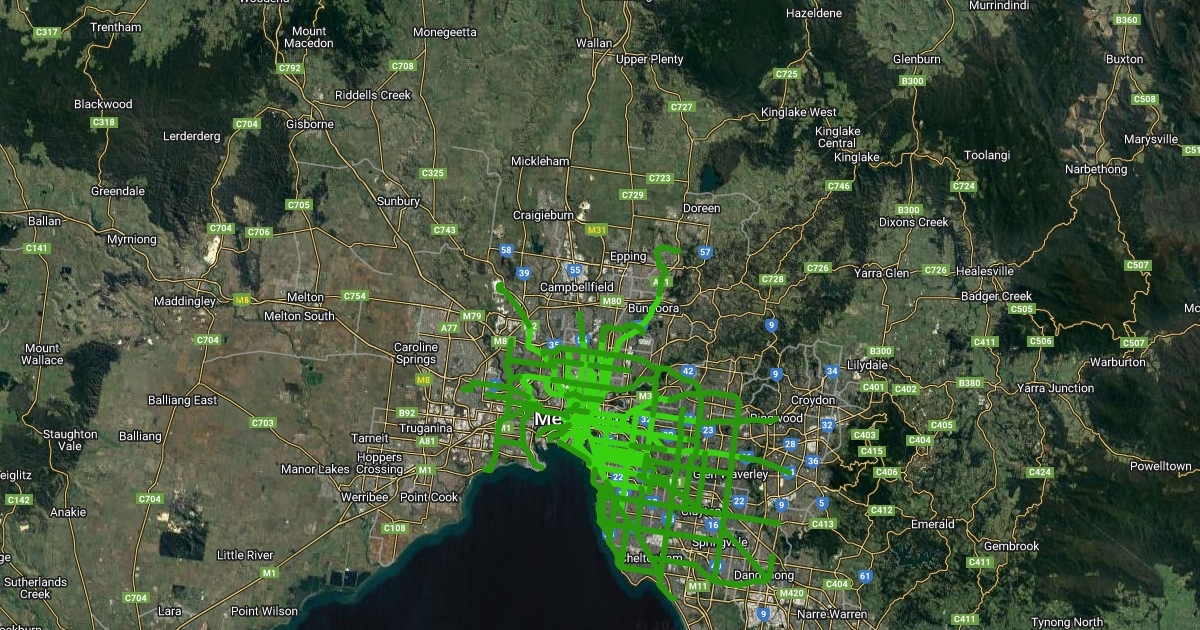1200x630 pixels.
Task: Click the blue route 34 shield
Action: tap(832, 372)
